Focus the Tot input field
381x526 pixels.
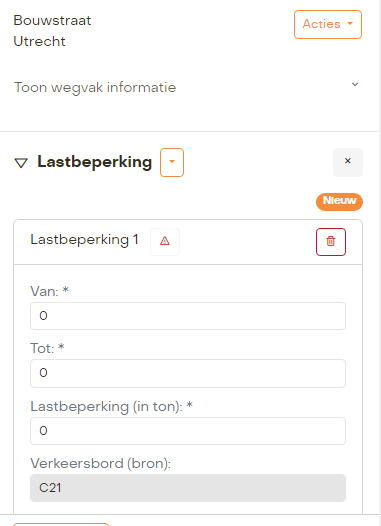pyautogui.click(x=188, y=373)
